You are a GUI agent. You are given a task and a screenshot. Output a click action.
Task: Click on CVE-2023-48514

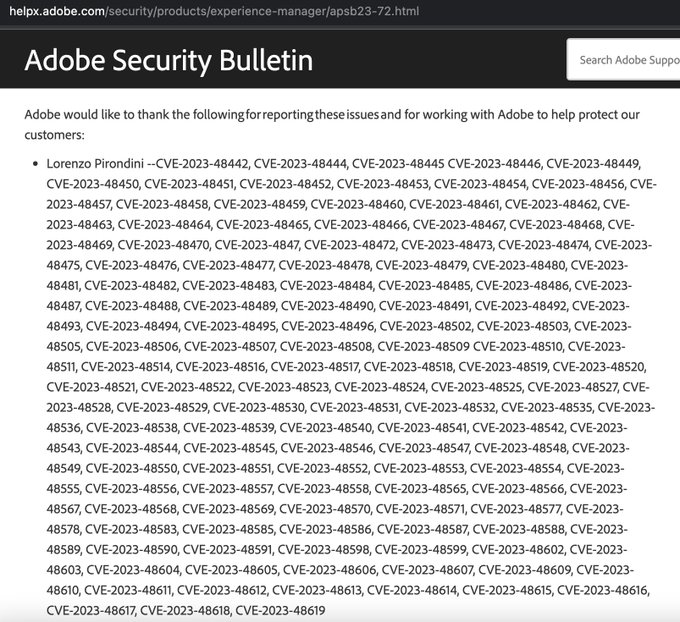click(x=126, y=367)
